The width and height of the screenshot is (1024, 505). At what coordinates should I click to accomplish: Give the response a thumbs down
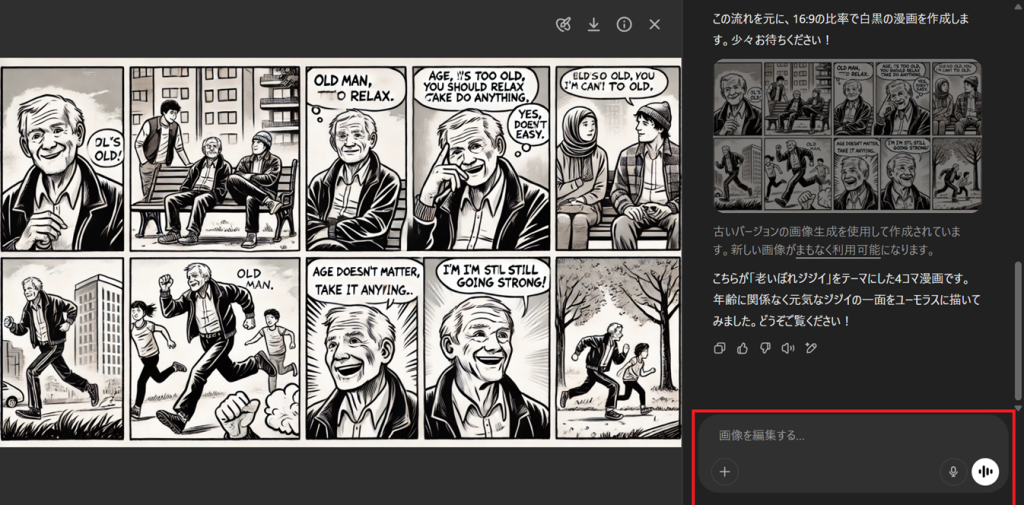coord(764,348)
